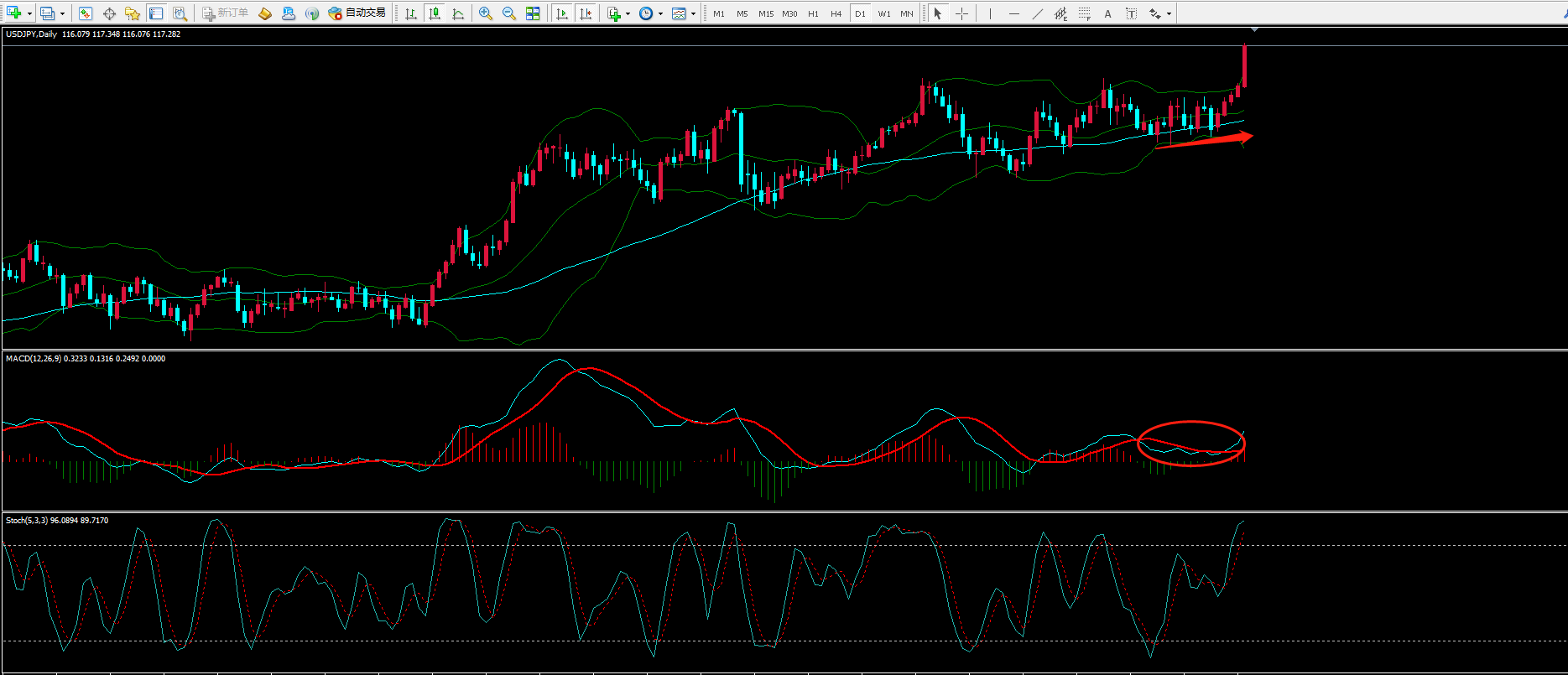
Task: Zoom out of the chart
Action: tap(509, 13)
